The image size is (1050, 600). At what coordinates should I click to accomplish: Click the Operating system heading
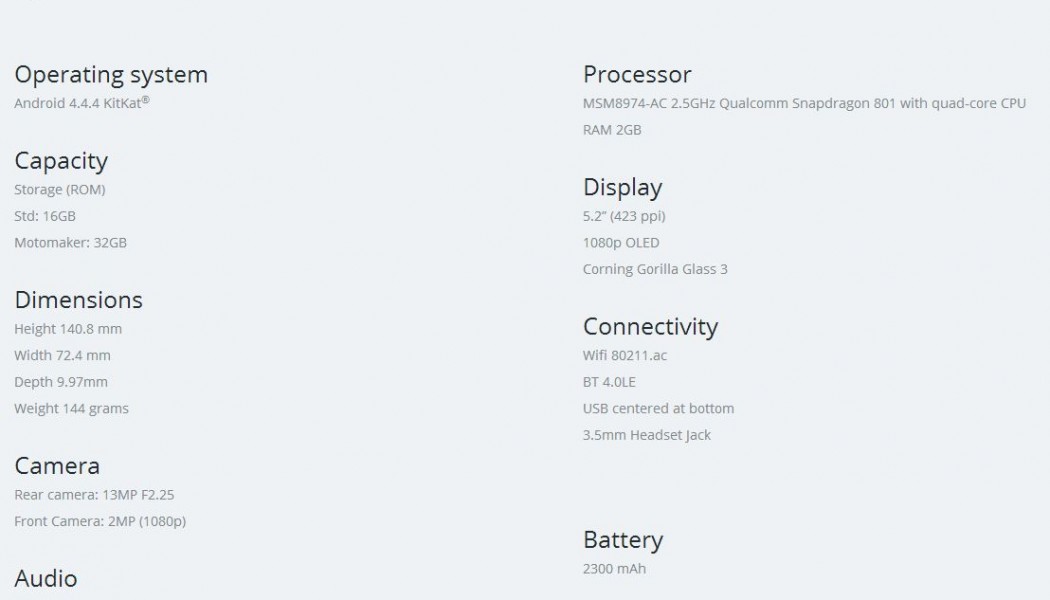(x=111, y=75)
